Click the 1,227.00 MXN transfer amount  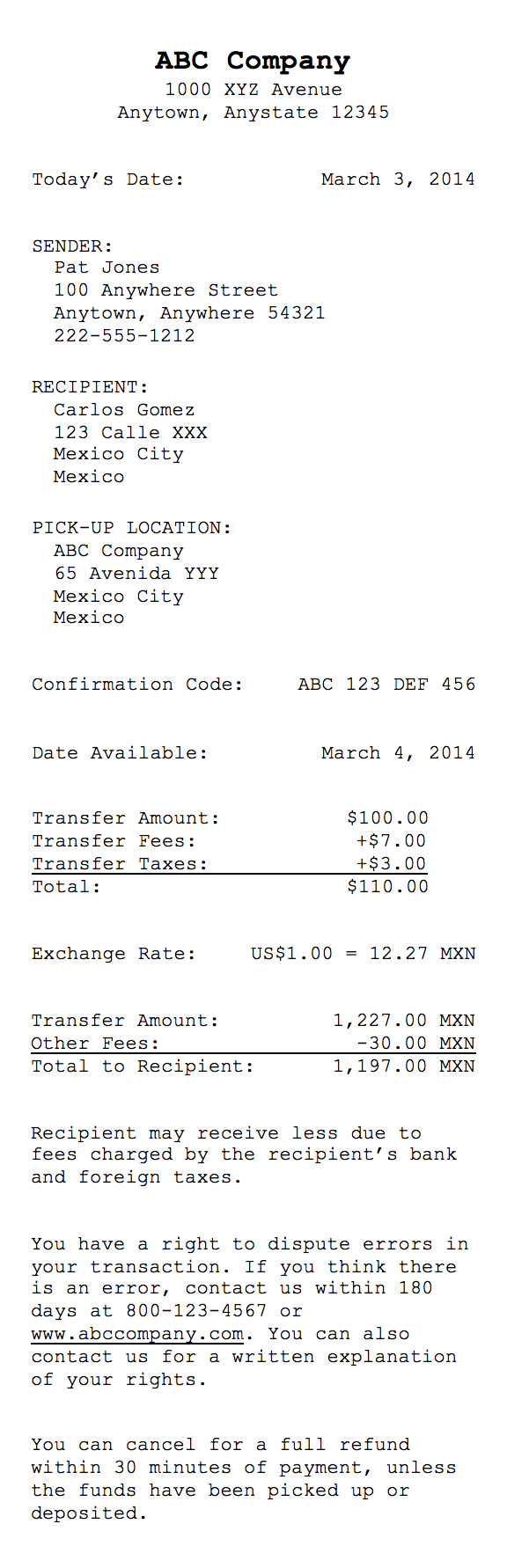(404, 1021)
